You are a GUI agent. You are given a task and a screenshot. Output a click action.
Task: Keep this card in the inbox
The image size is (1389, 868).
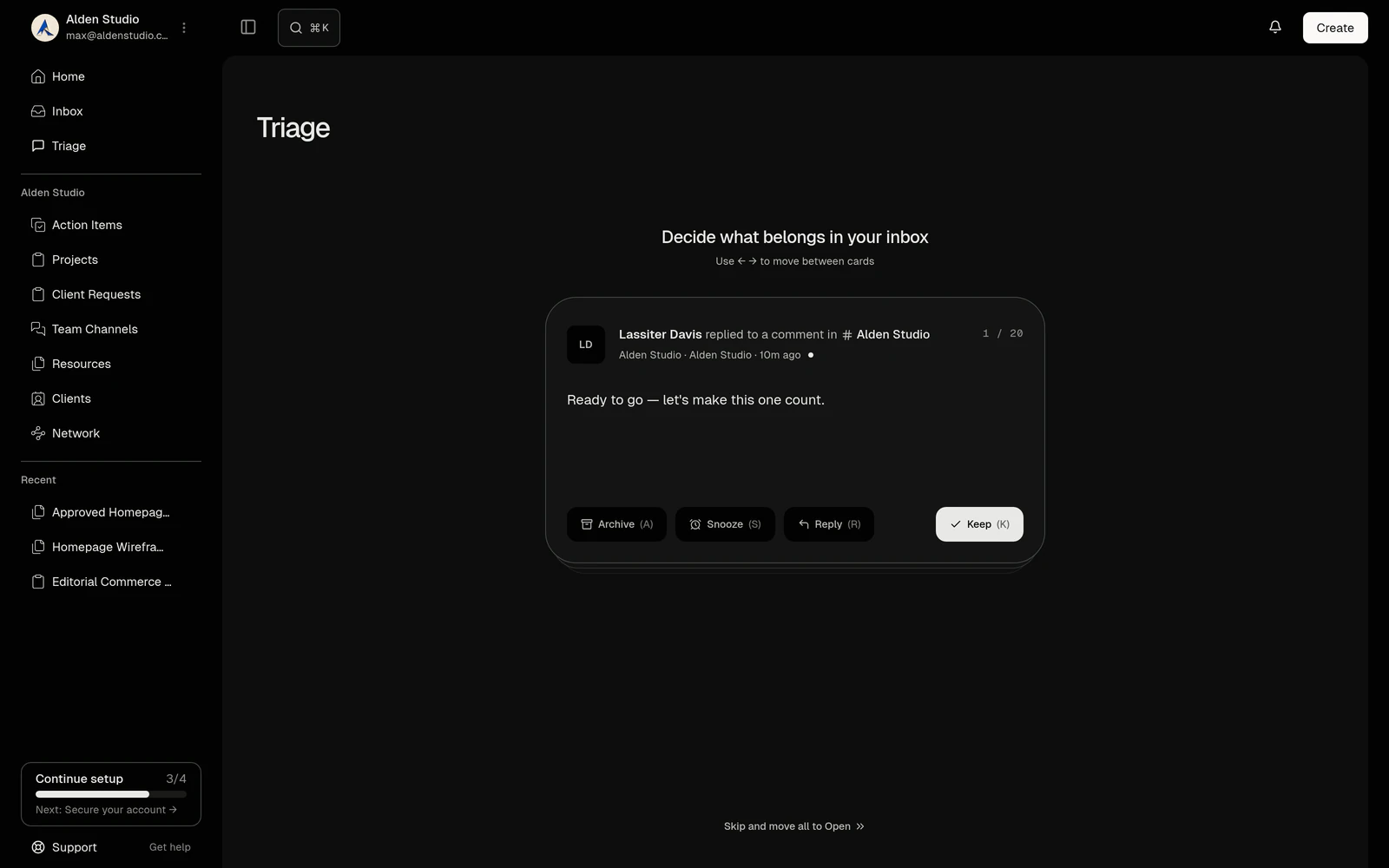(x=979, y=524)
